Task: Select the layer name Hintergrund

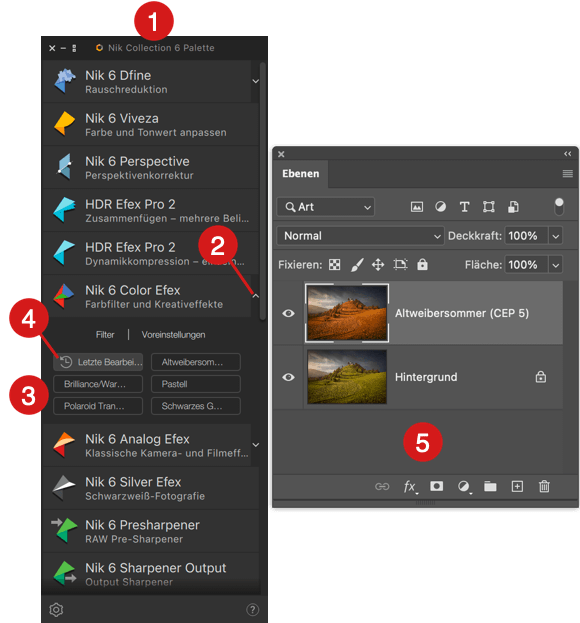Action: point(426,377)
